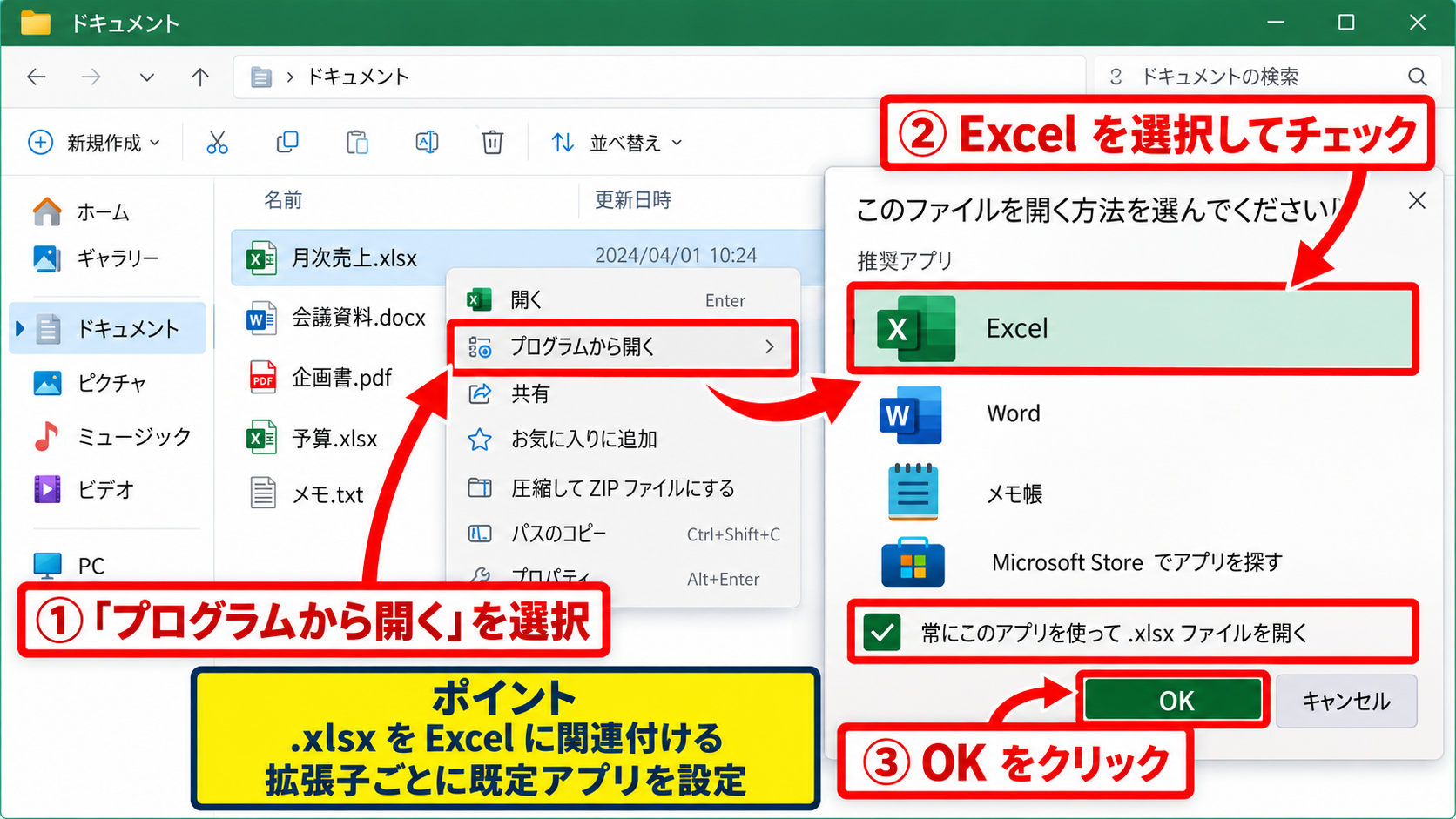This screenshot has height=819, width=1456.
Task: Go back with the left arrow
Action: (37, 77)
